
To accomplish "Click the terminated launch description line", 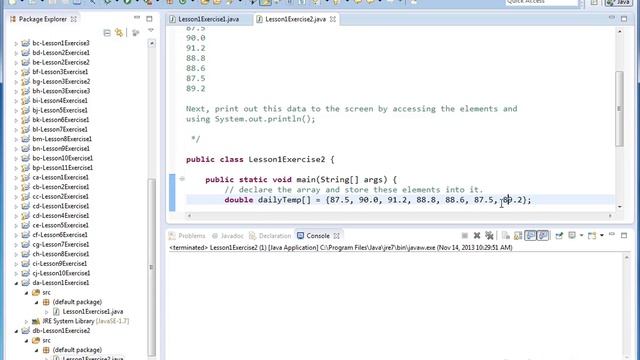I will coord(341,247).
